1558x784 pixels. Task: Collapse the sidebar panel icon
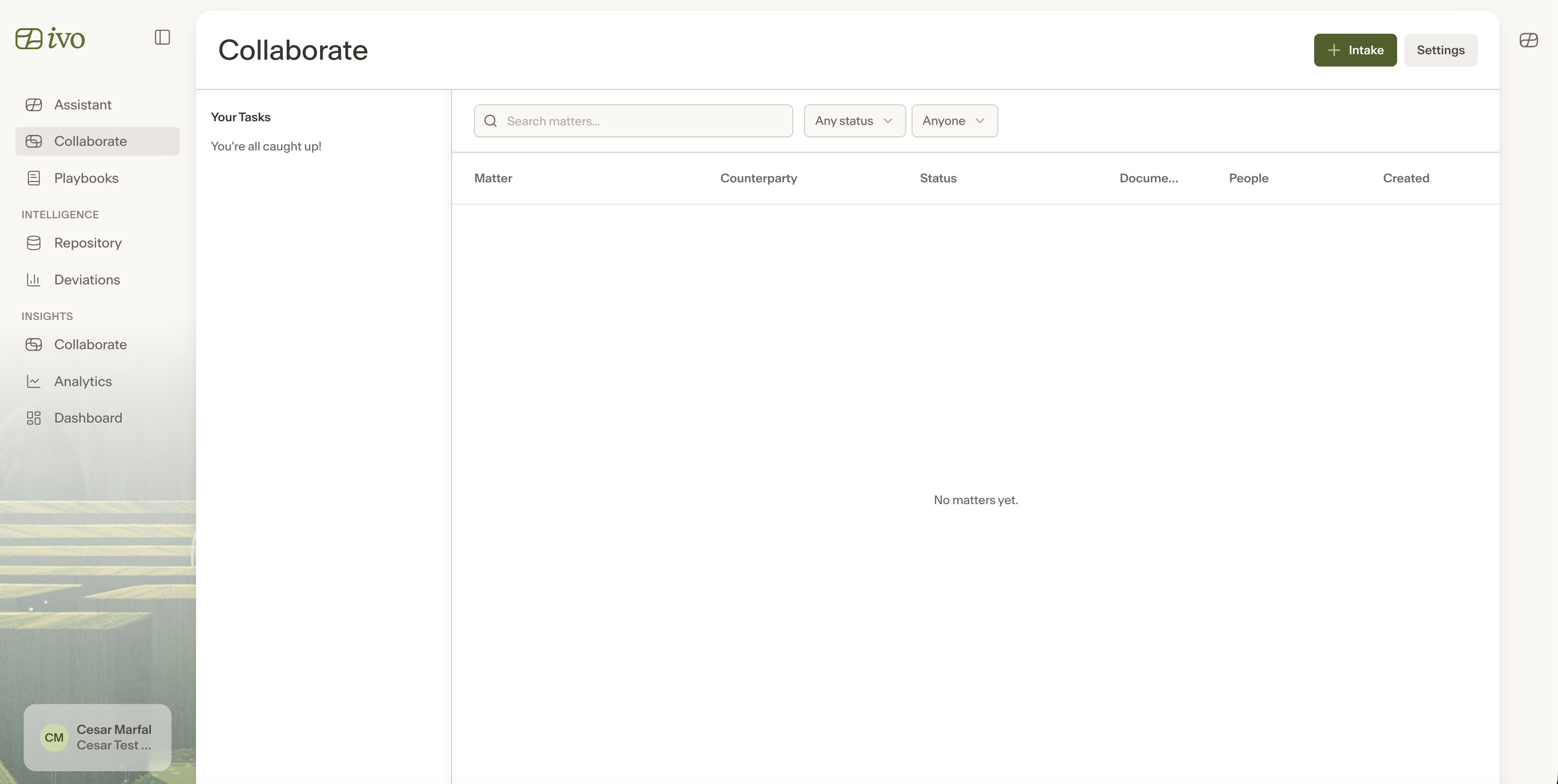[x=162, y=37]
